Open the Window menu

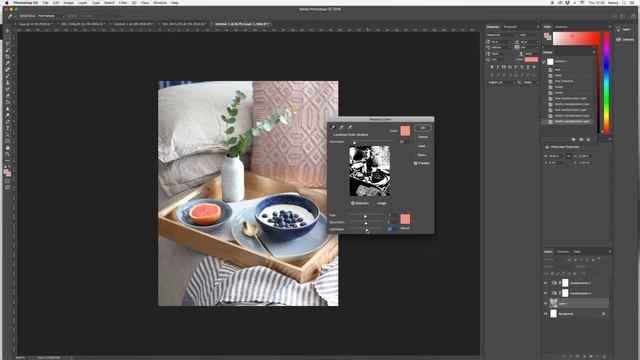point(160,3)
